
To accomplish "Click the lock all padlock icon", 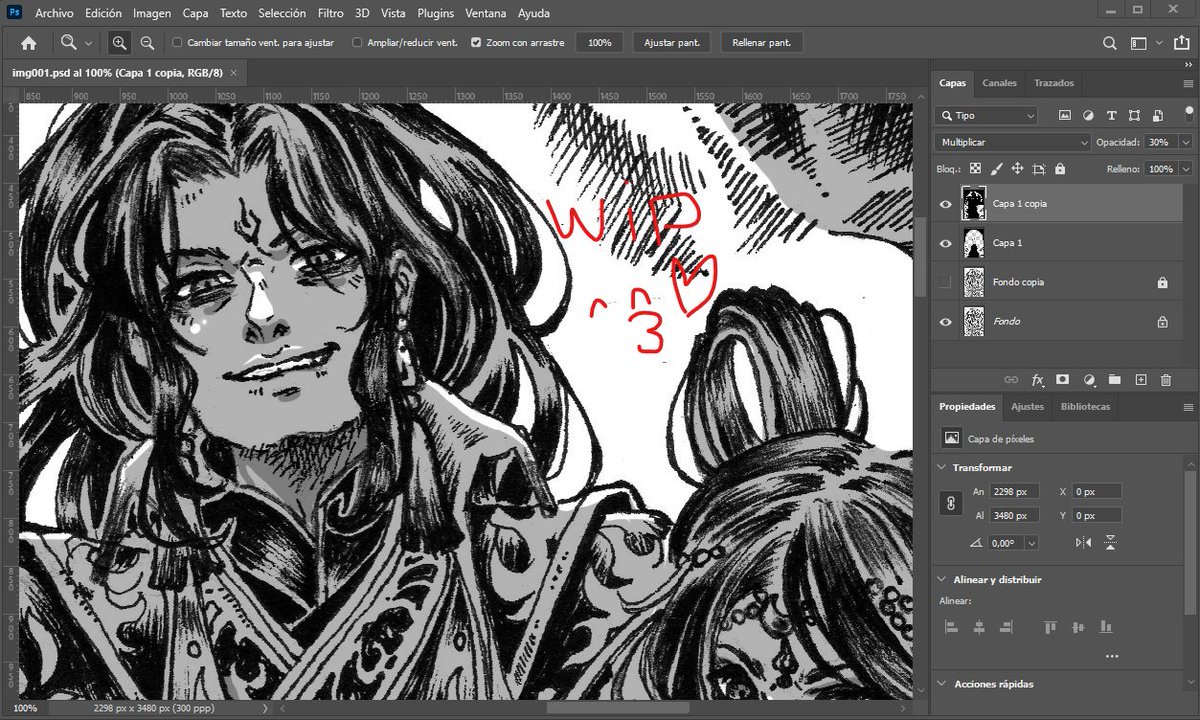I will 1060,169.
